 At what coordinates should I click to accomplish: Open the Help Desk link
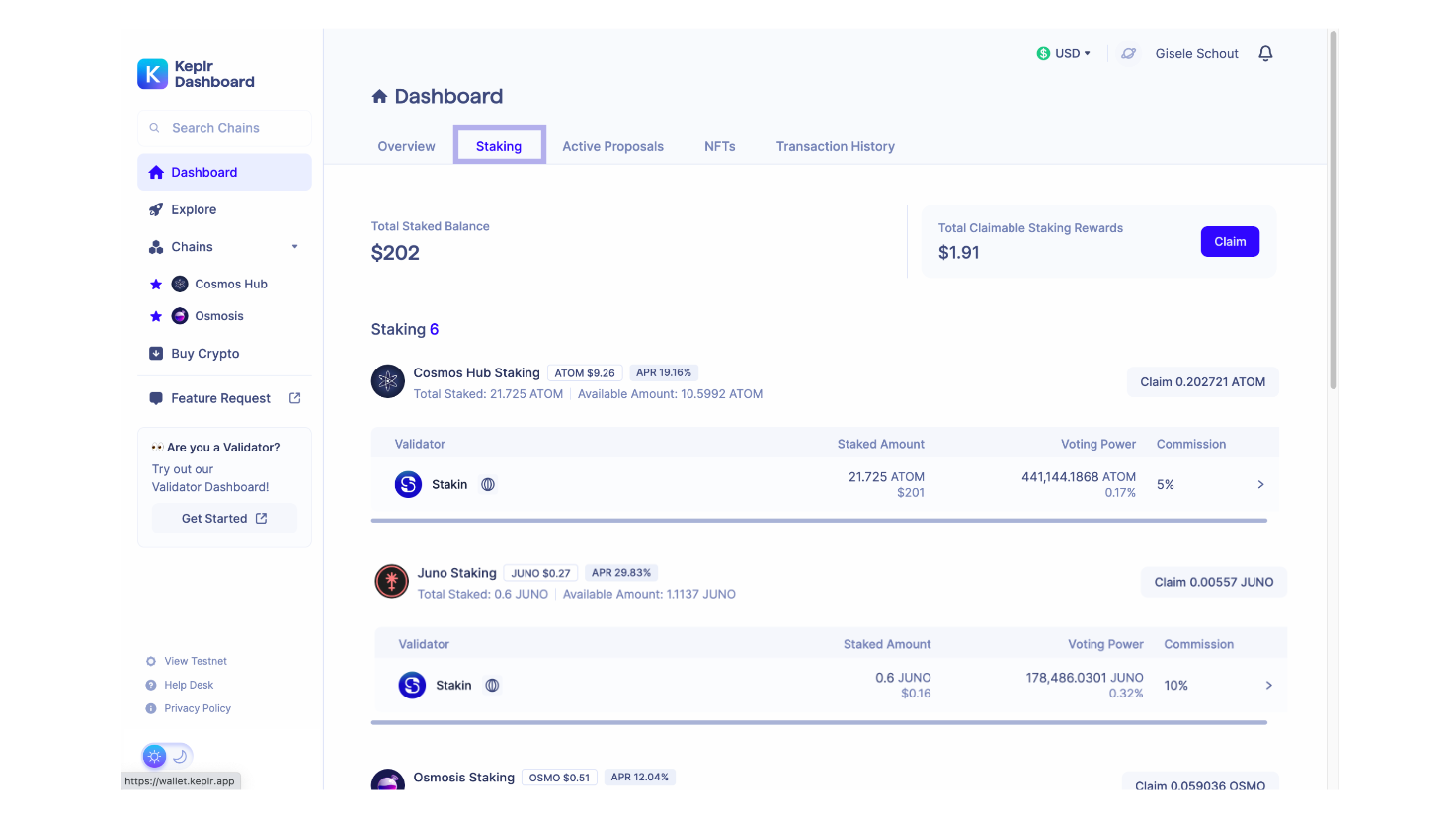click(x=180, y=685)
